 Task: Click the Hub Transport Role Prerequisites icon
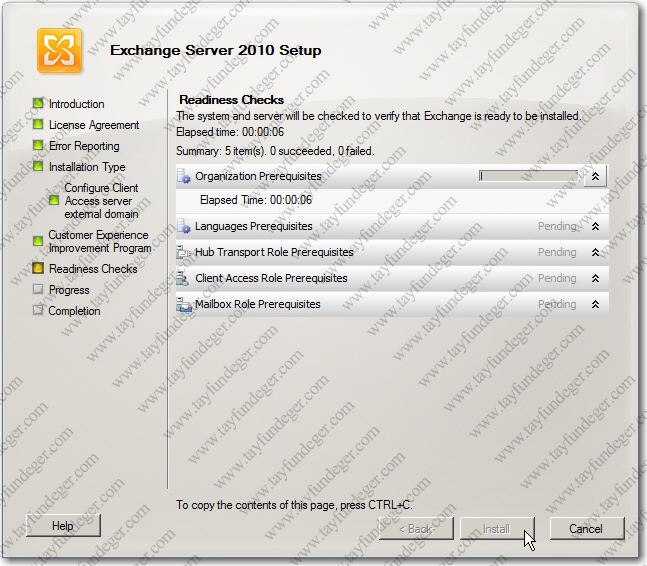tap(184, 252)
